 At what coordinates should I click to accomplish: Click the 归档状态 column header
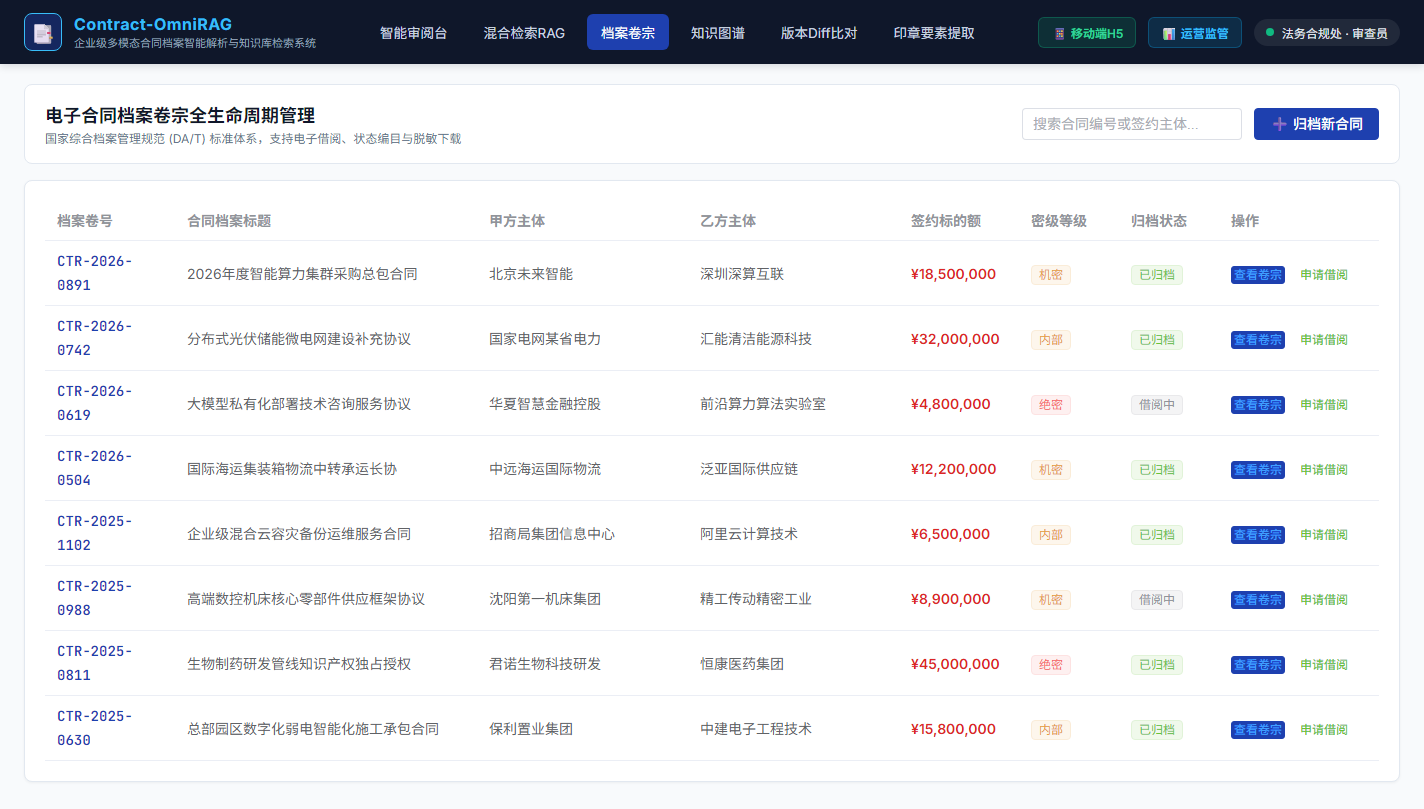pyautogui.click(x=1159, y=221)
